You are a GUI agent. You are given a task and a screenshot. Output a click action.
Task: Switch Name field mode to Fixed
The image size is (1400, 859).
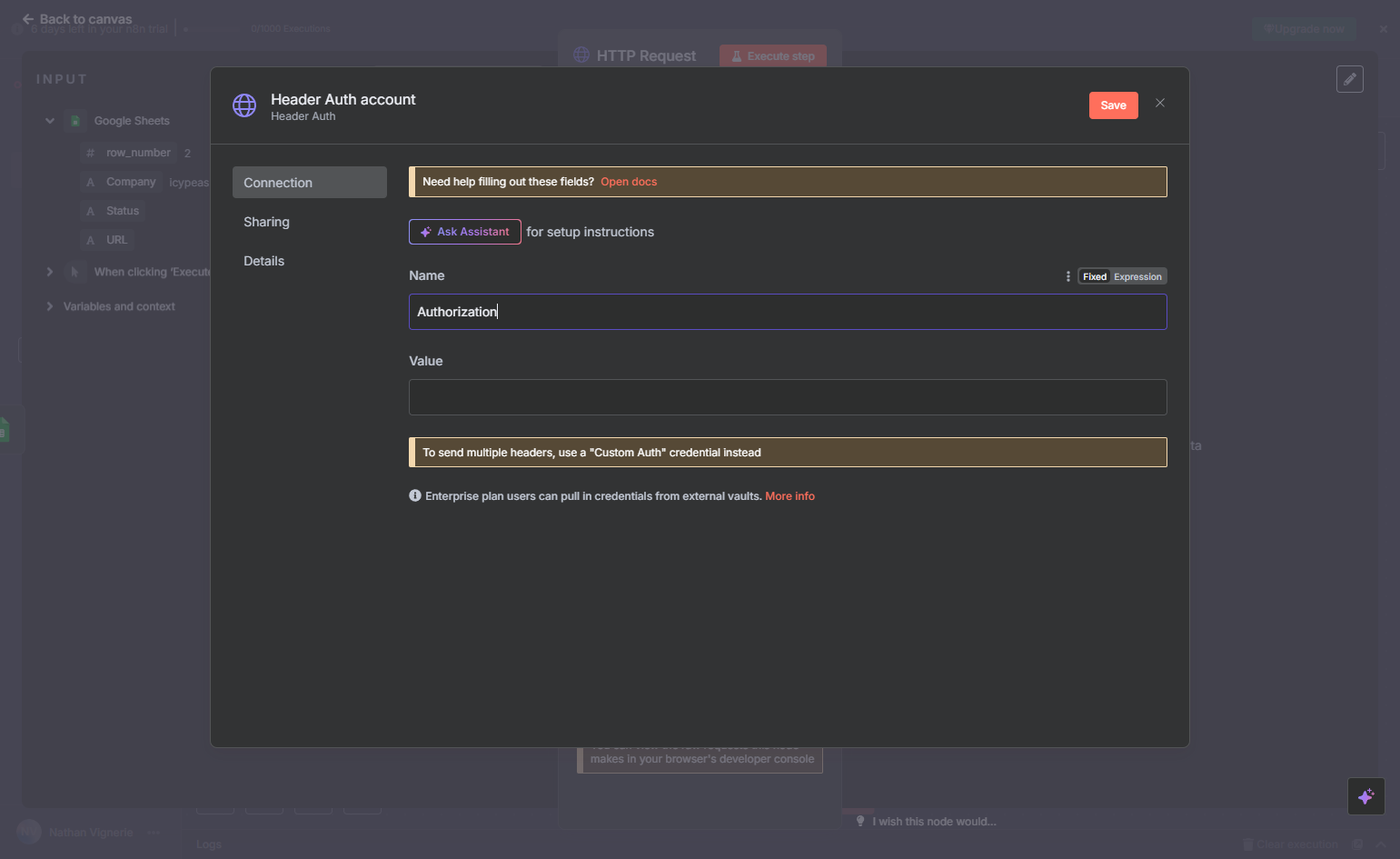[1095, 276]
